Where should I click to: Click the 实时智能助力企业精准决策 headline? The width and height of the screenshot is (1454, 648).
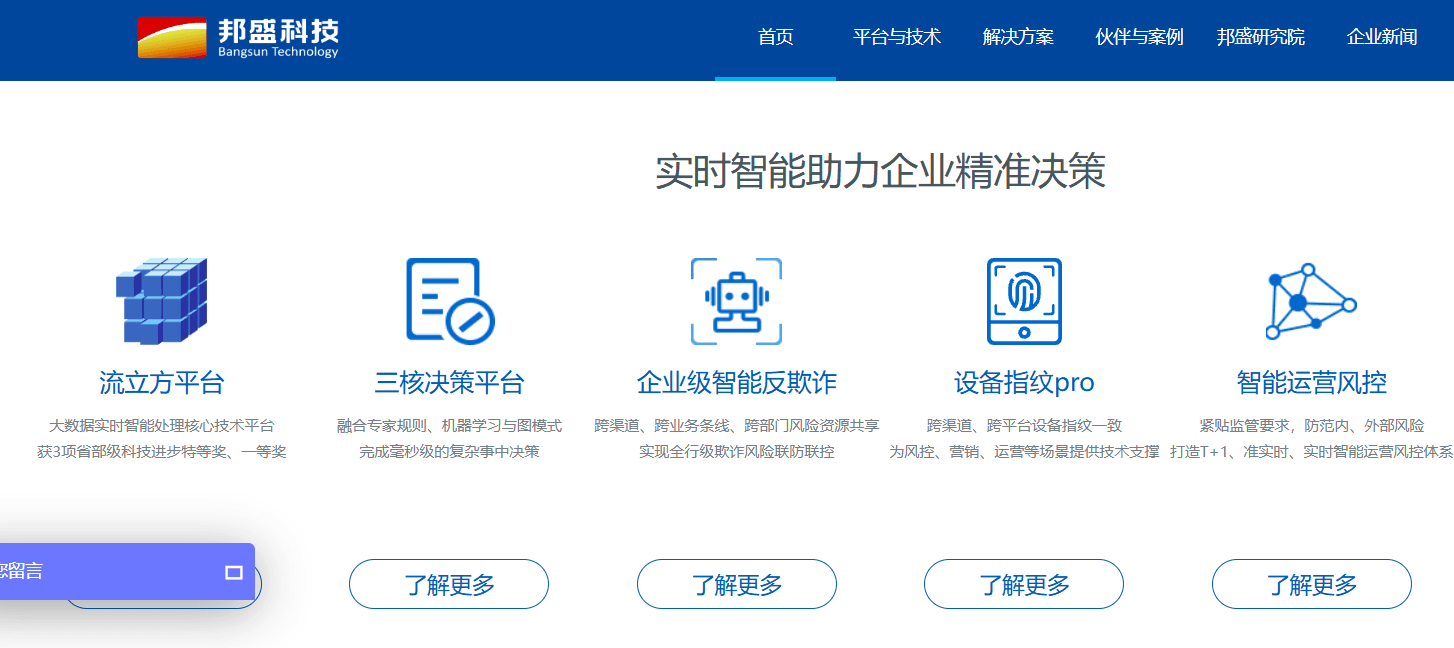(x=880, y=172)
